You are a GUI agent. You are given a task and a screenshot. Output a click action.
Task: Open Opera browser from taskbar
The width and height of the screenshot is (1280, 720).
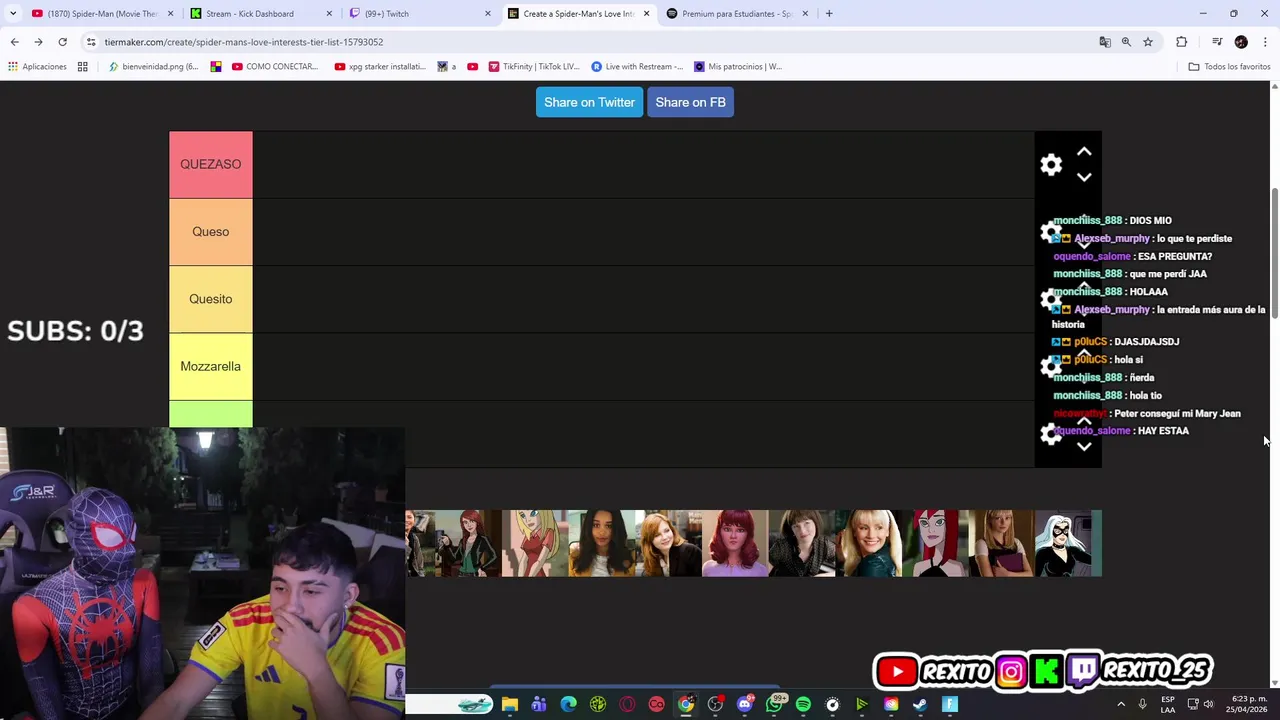click(627, 704)
